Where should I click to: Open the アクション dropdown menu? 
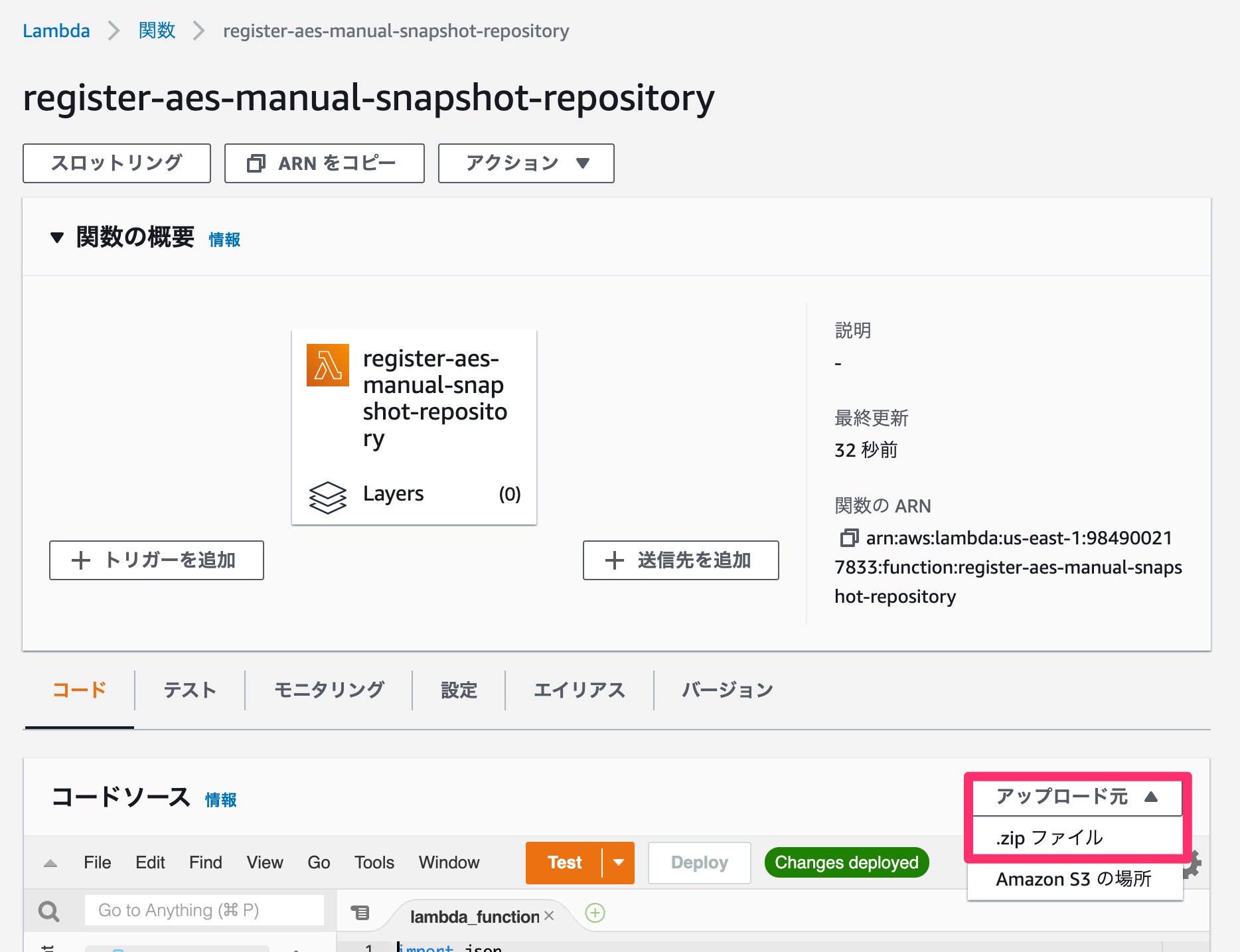tap(526, 163)
